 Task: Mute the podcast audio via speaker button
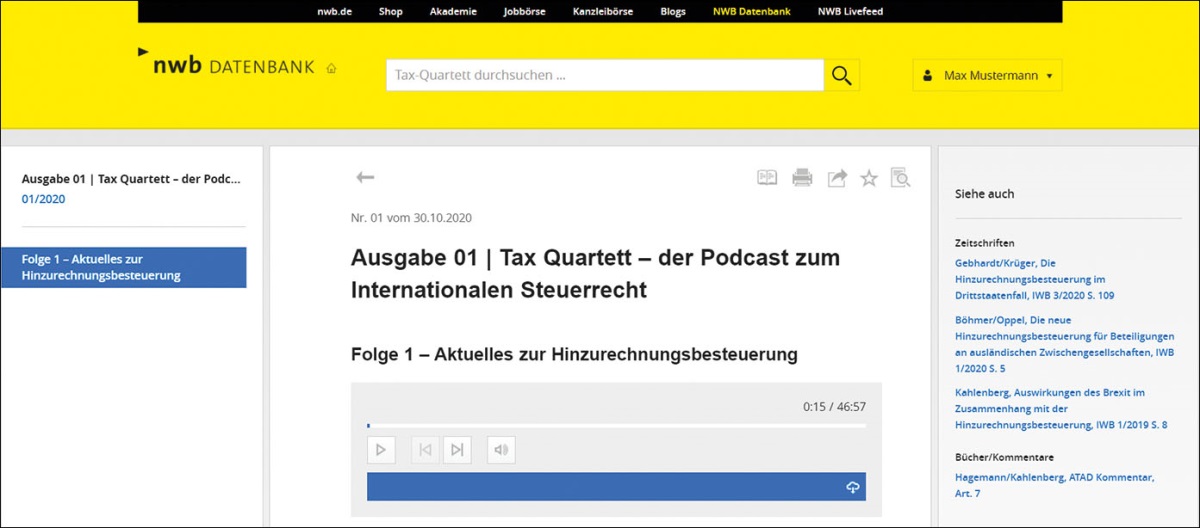501,450
